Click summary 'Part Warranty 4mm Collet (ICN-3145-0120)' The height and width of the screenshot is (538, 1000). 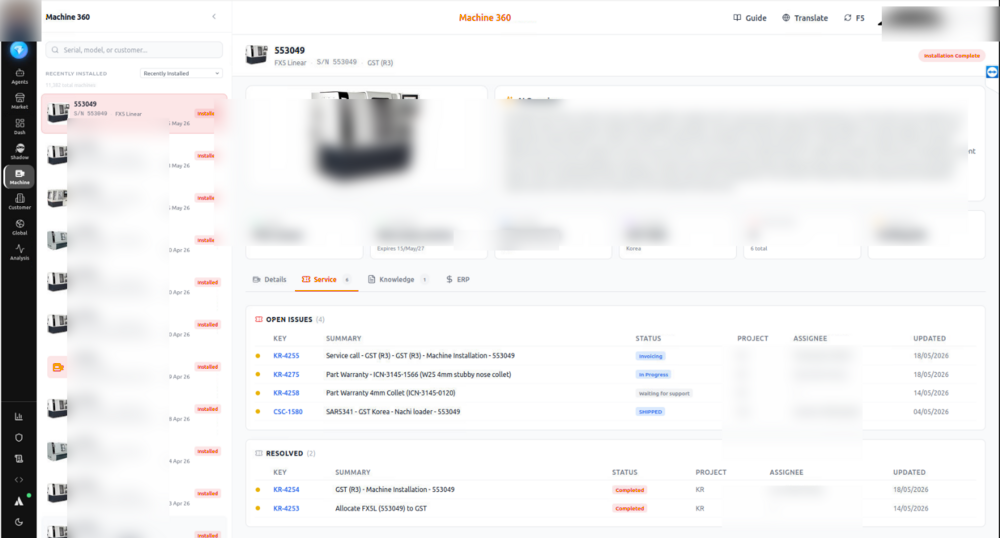pos(390,393)
